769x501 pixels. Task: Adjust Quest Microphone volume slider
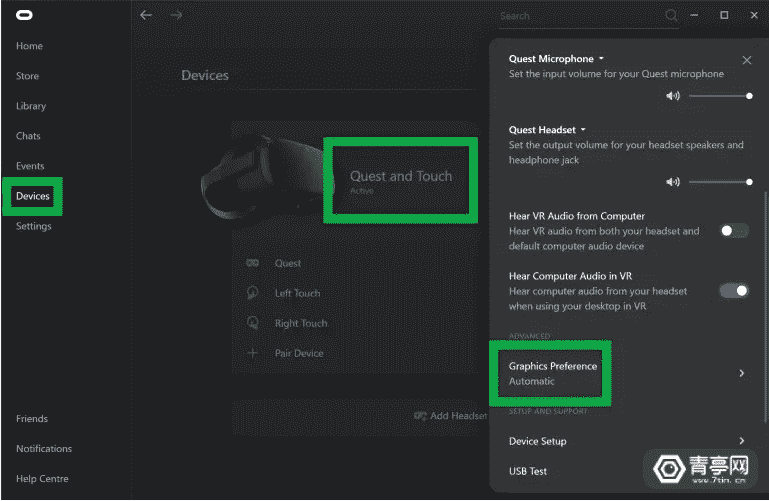[720, 96]
